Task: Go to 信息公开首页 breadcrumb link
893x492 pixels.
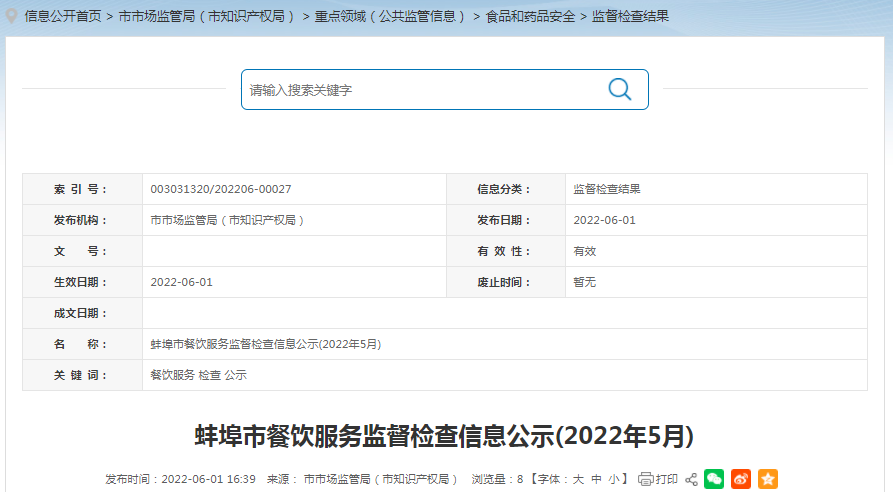Action: [63, 17]
